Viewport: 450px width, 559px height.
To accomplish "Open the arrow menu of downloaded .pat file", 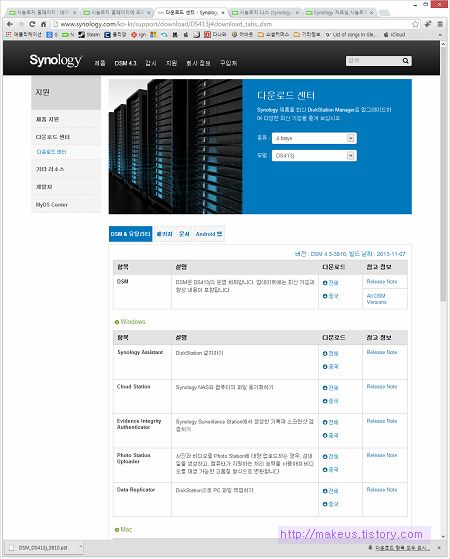I will pos(81,547).
